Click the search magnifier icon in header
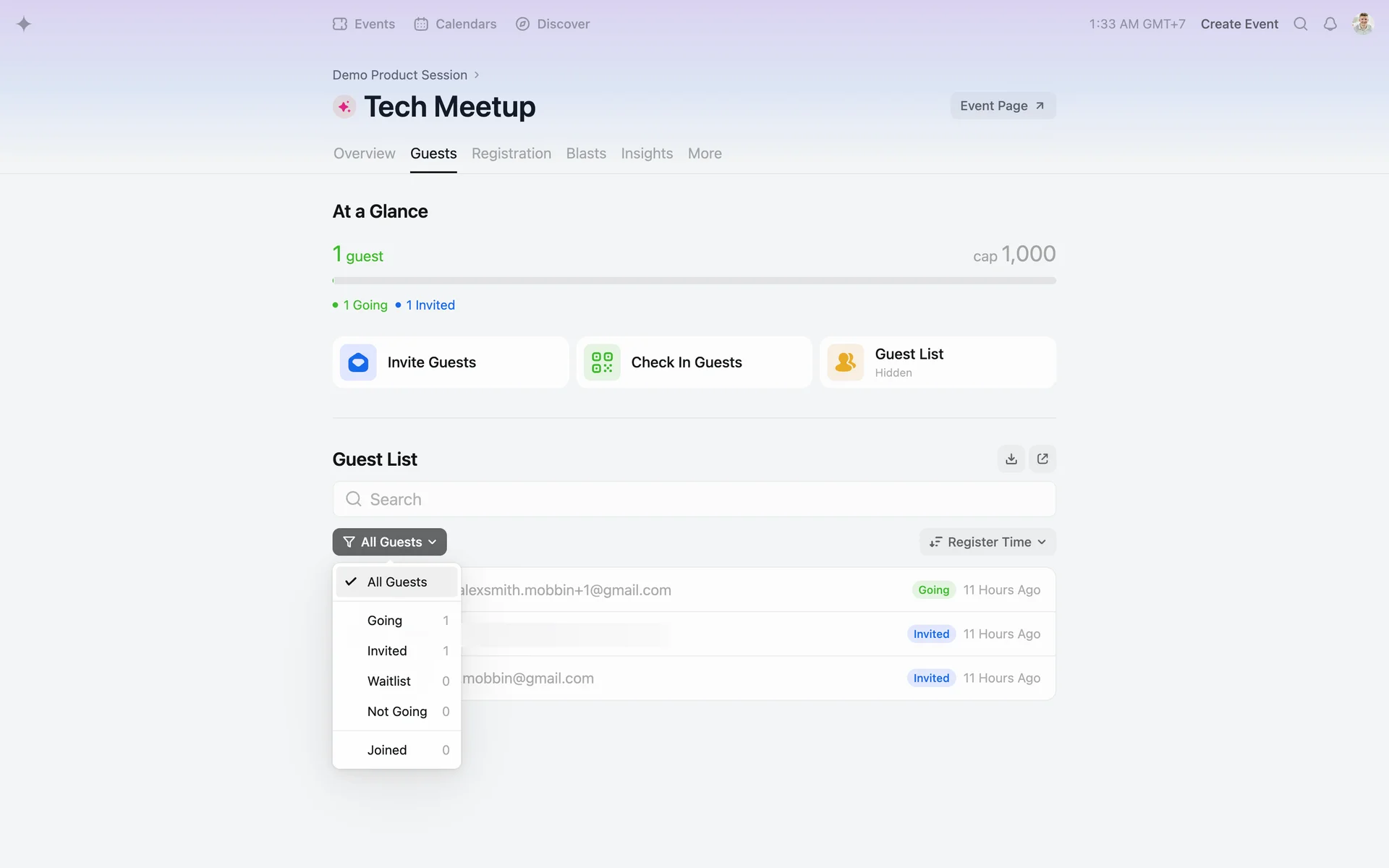The width and height of the screenshot is (1389, 868). (x=1300, y=24)
